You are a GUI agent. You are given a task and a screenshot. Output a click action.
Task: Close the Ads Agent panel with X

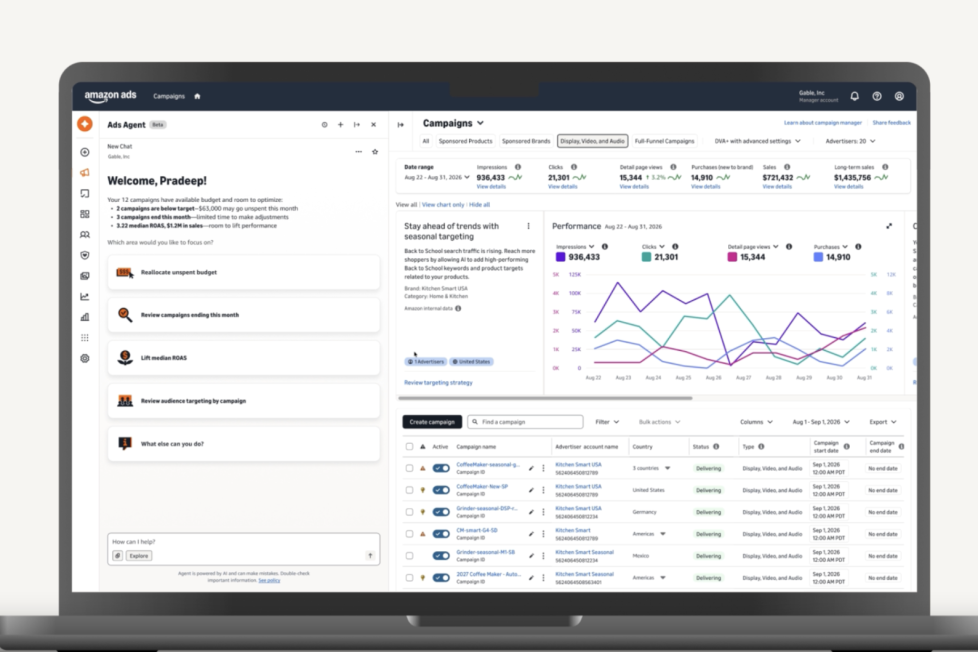click(374, 125)
